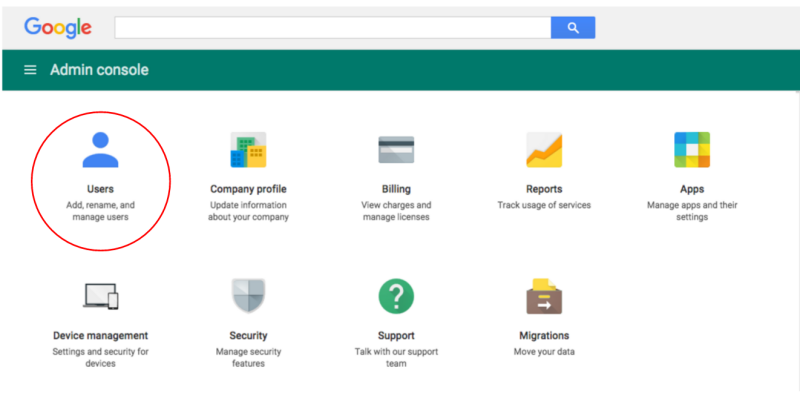Open the Apps colorful grid icon

(x=692, y=150)
